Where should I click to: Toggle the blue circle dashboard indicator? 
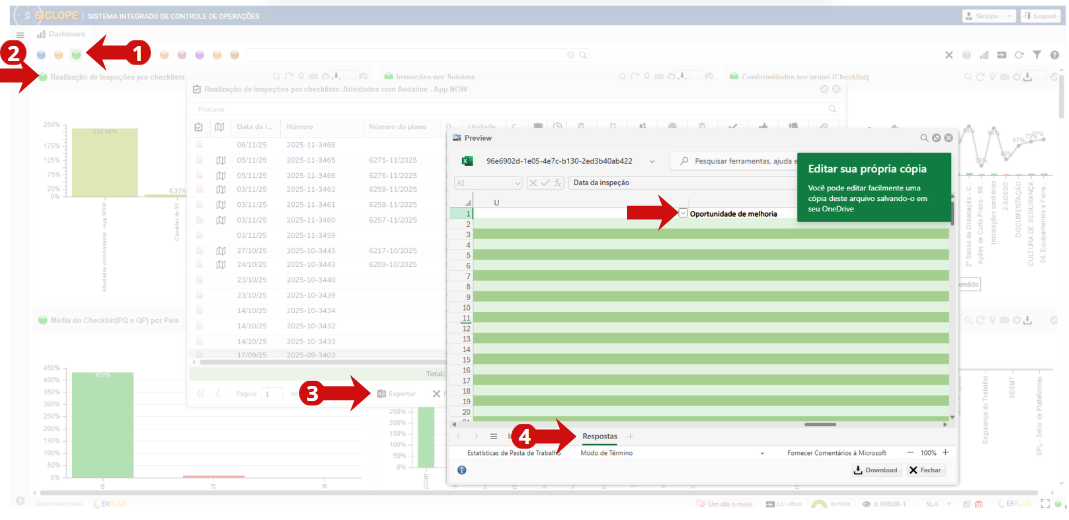tap(41, 55)
